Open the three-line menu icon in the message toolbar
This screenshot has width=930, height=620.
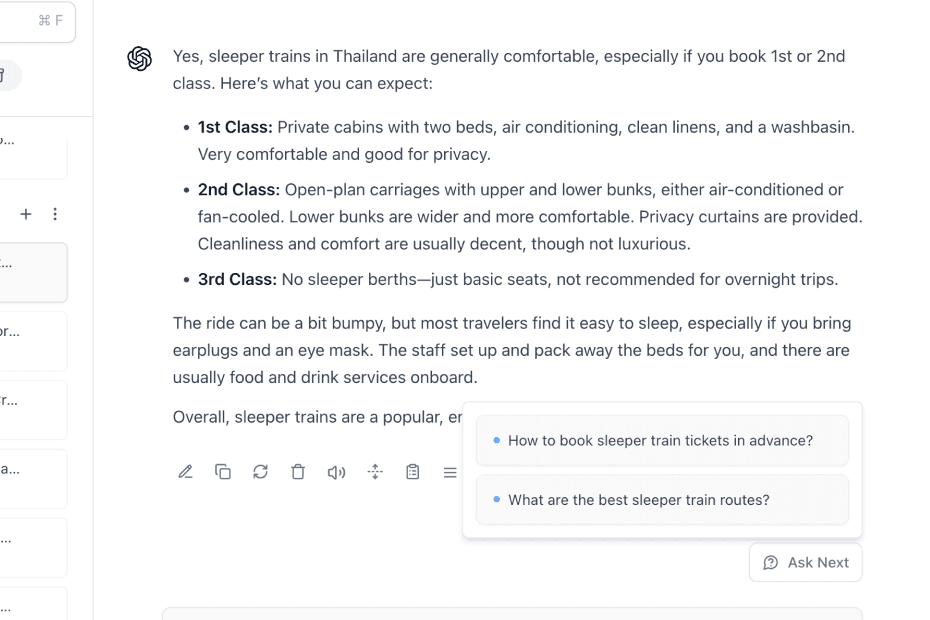[x=450, y=472]
